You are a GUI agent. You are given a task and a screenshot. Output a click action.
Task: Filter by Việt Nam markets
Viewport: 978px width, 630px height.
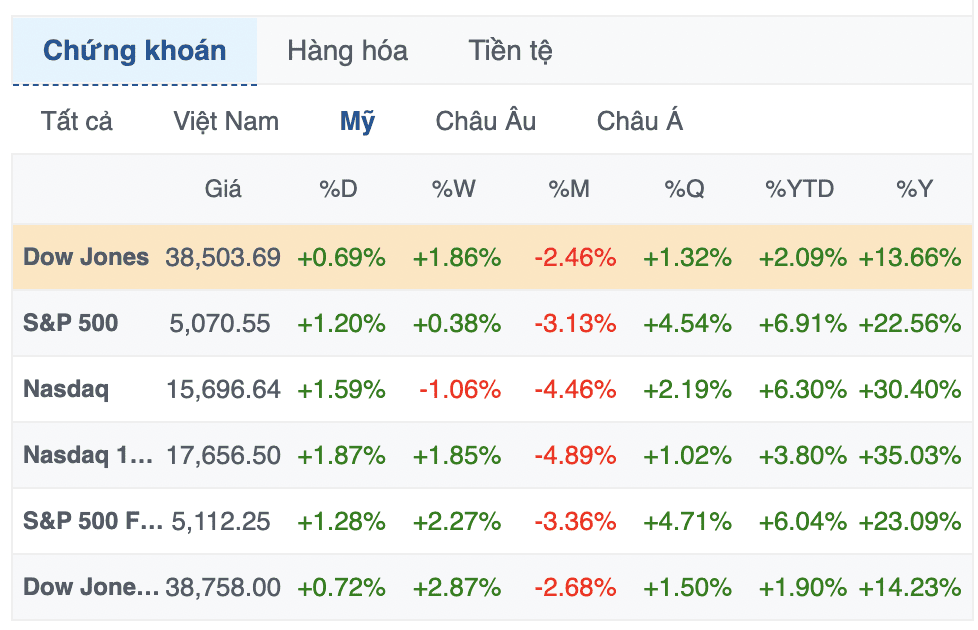(x=226, y=121)
